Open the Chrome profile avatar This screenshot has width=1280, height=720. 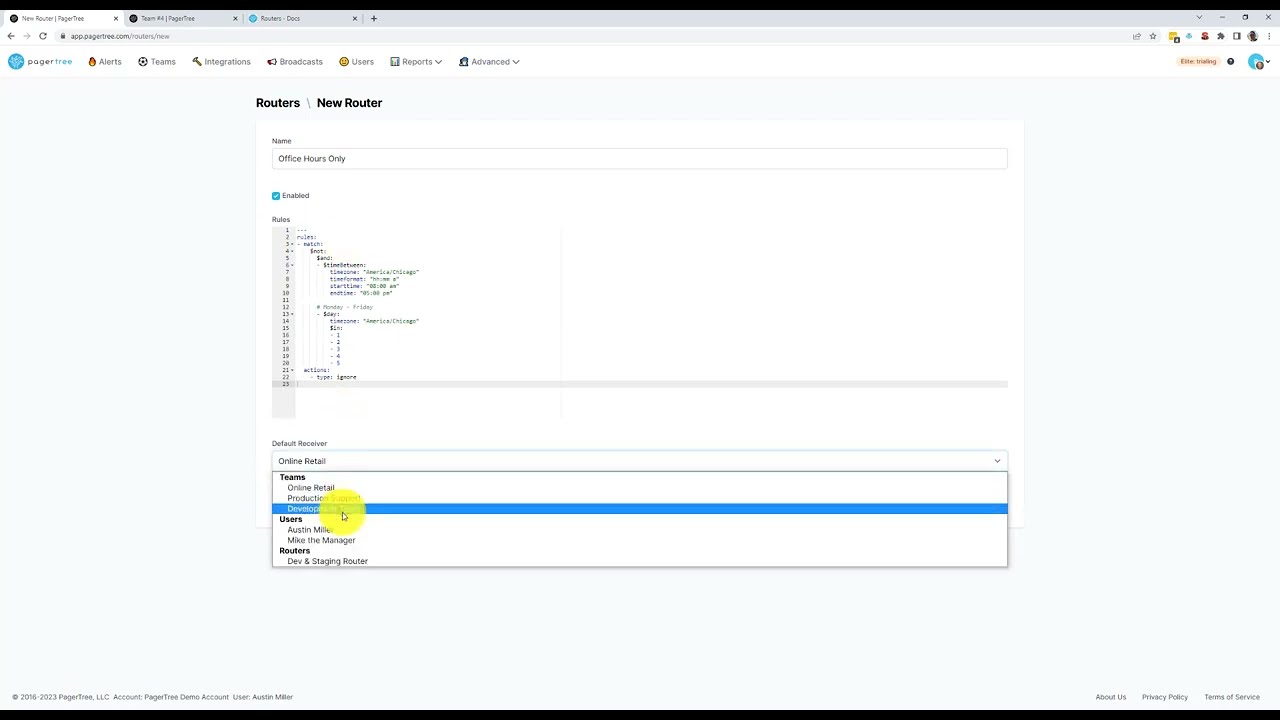point(1253,36)
